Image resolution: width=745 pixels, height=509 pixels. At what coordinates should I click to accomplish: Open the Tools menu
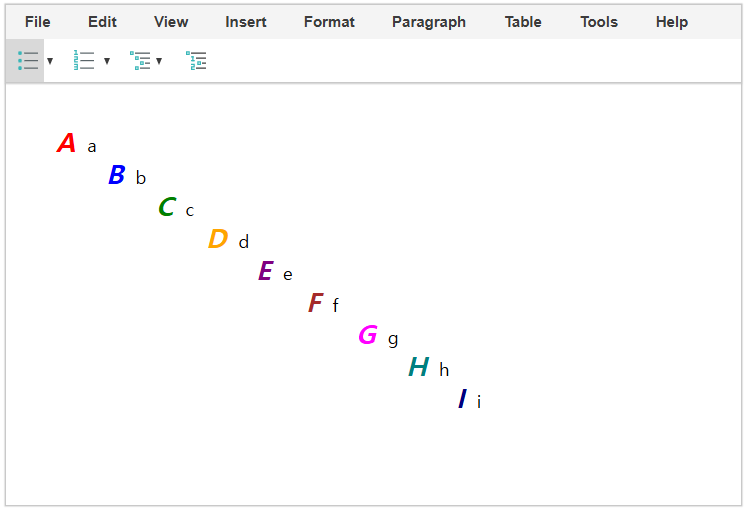point(599,22)
